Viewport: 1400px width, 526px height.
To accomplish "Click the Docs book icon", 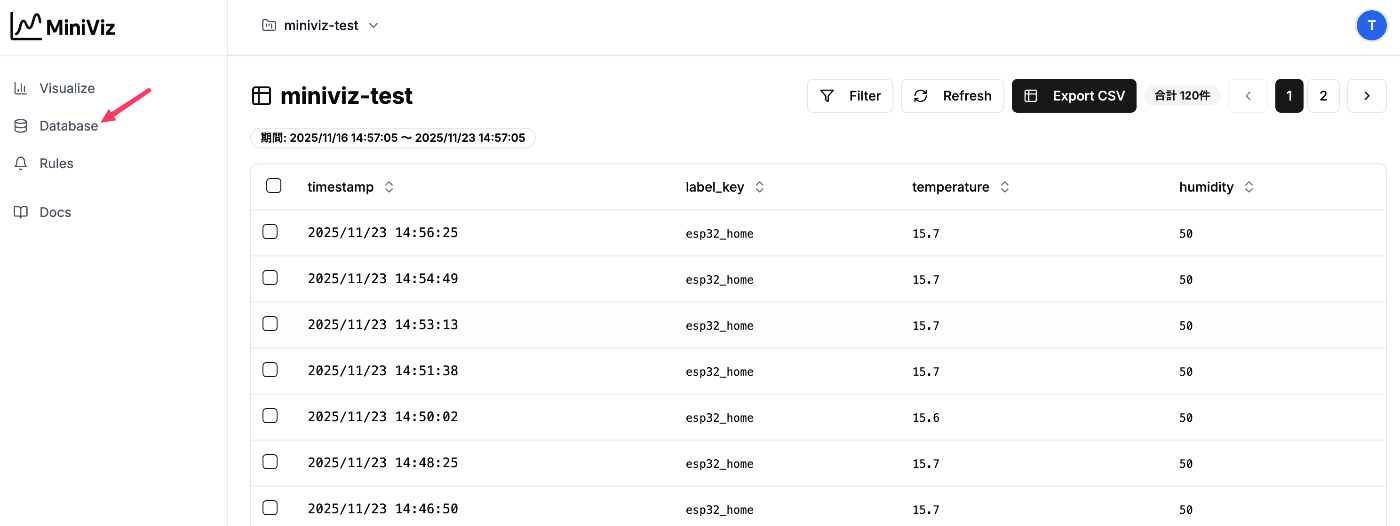I will (x=20, y=212).
